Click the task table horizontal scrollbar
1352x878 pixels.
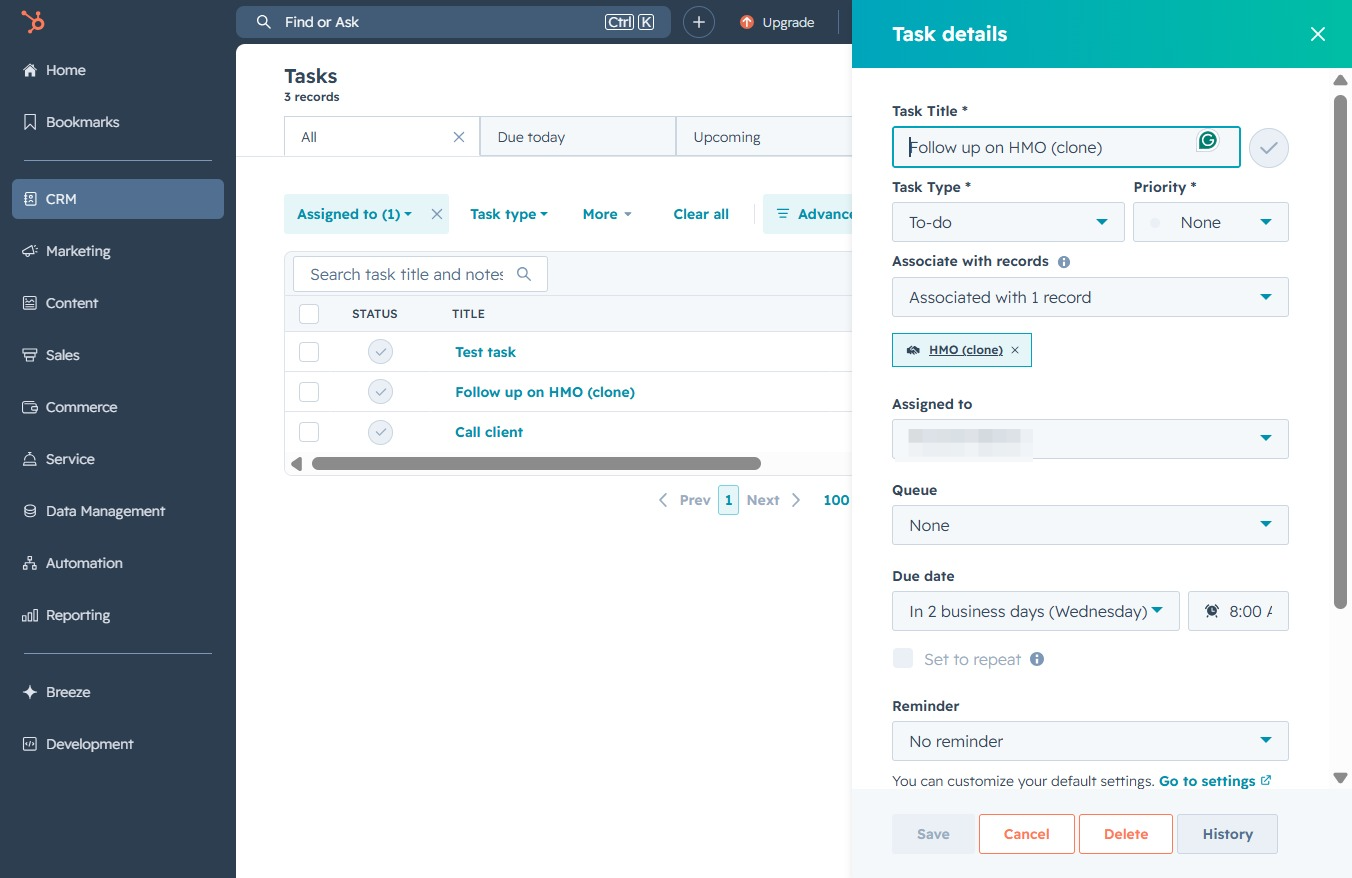click(536, 464)
